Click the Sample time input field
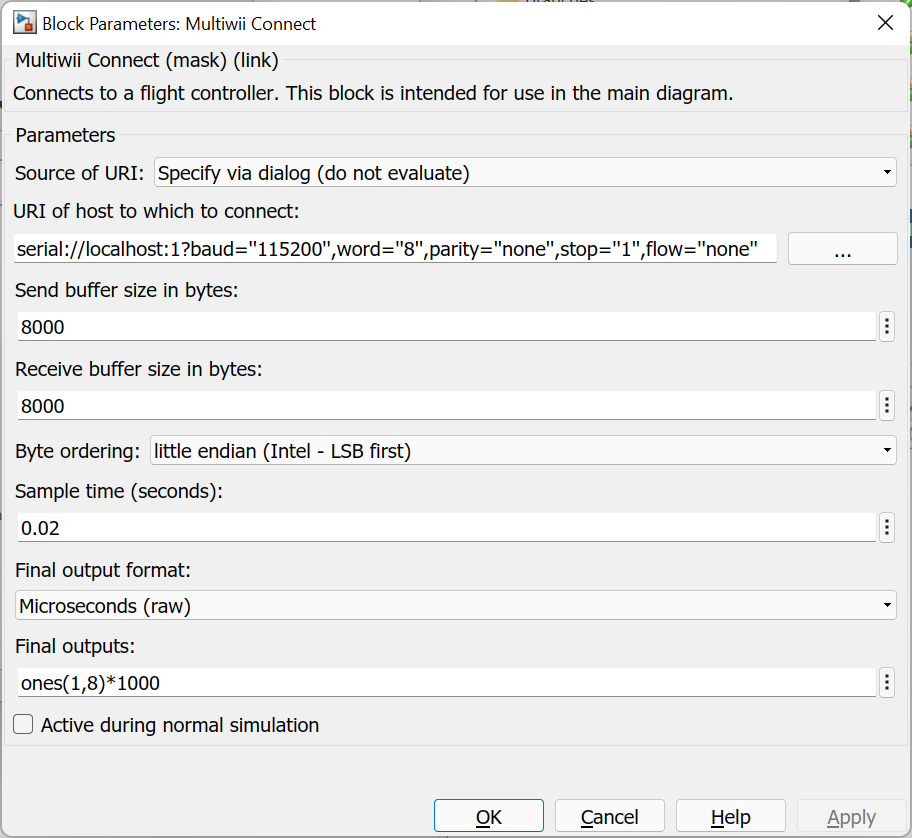The width and height of the screenshot is (912, 838). (x=446, y=527)
